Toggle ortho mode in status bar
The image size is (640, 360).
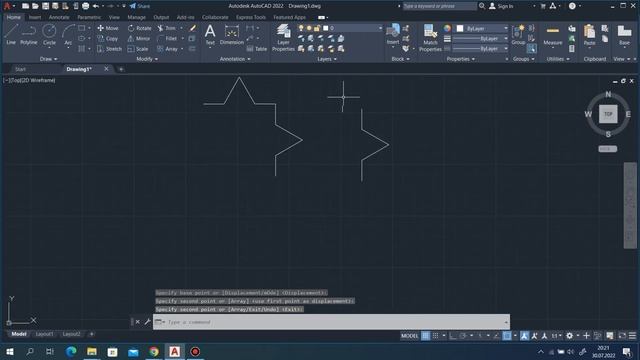pyautogui.click(x=453, y=336)
